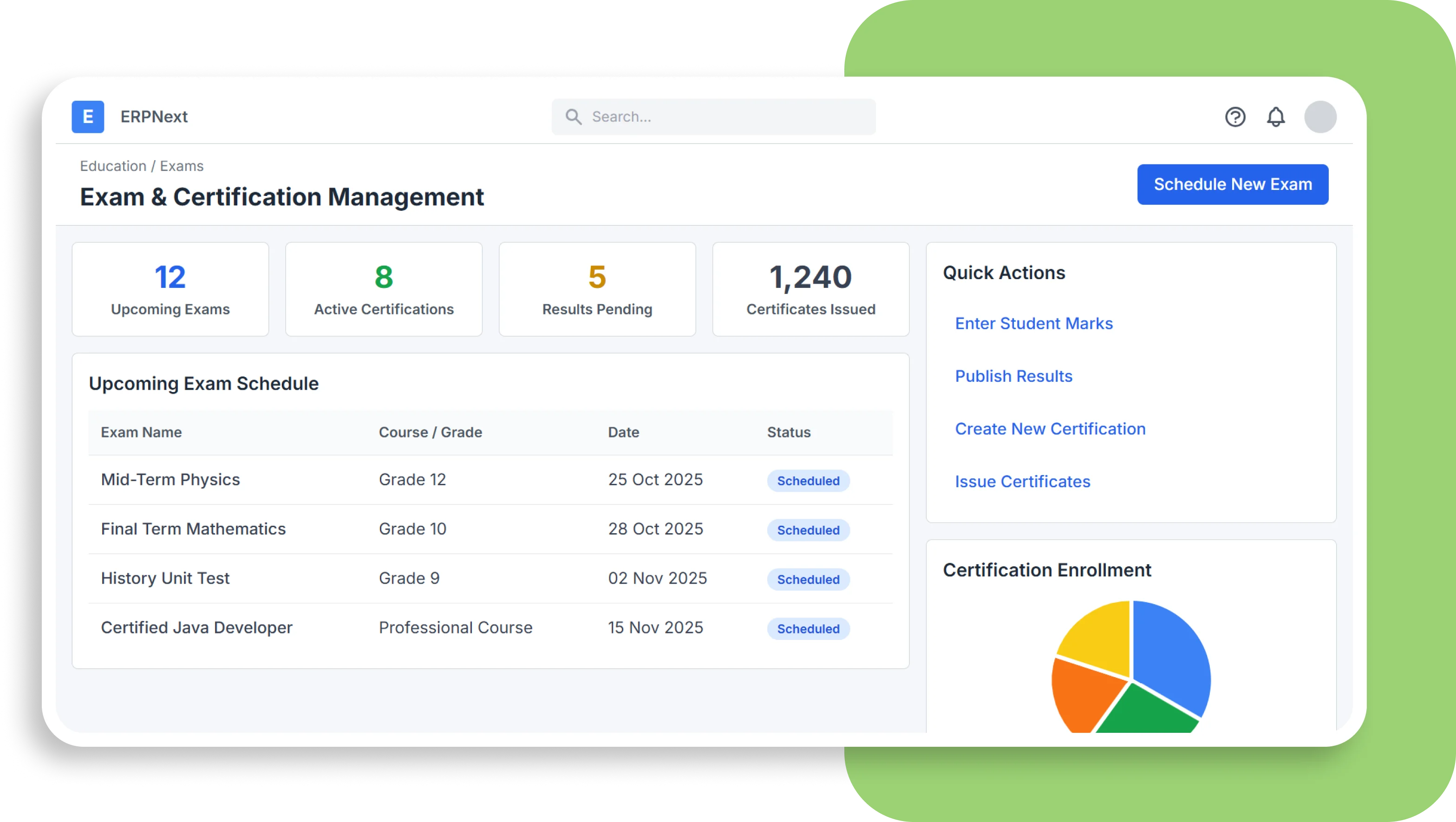This screenshot has height=822, width=1456.
Task: Navigate to Education via breadcrumb
Action: tap(114, 166)
